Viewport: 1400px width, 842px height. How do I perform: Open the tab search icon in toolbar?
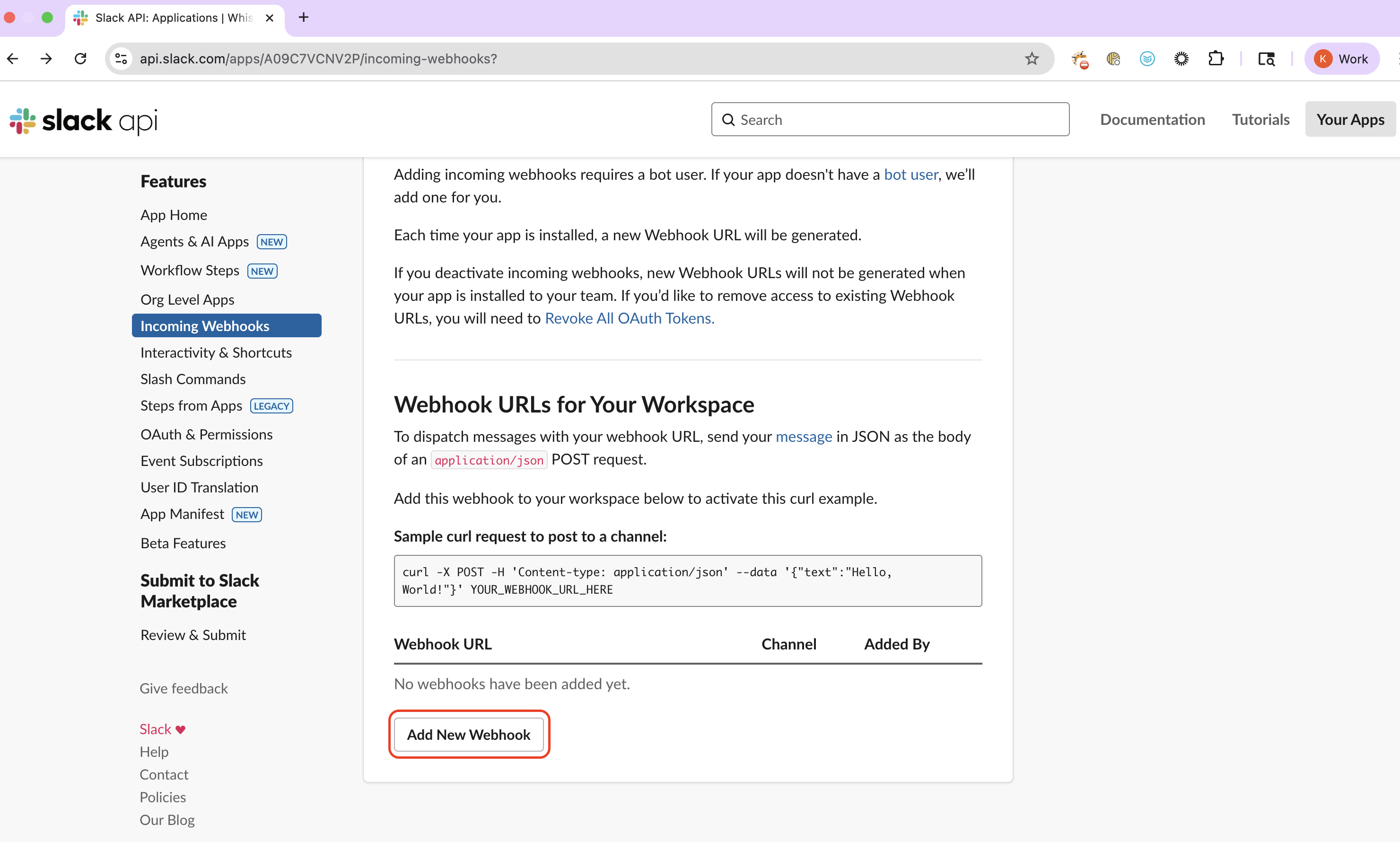(1266, 59)
